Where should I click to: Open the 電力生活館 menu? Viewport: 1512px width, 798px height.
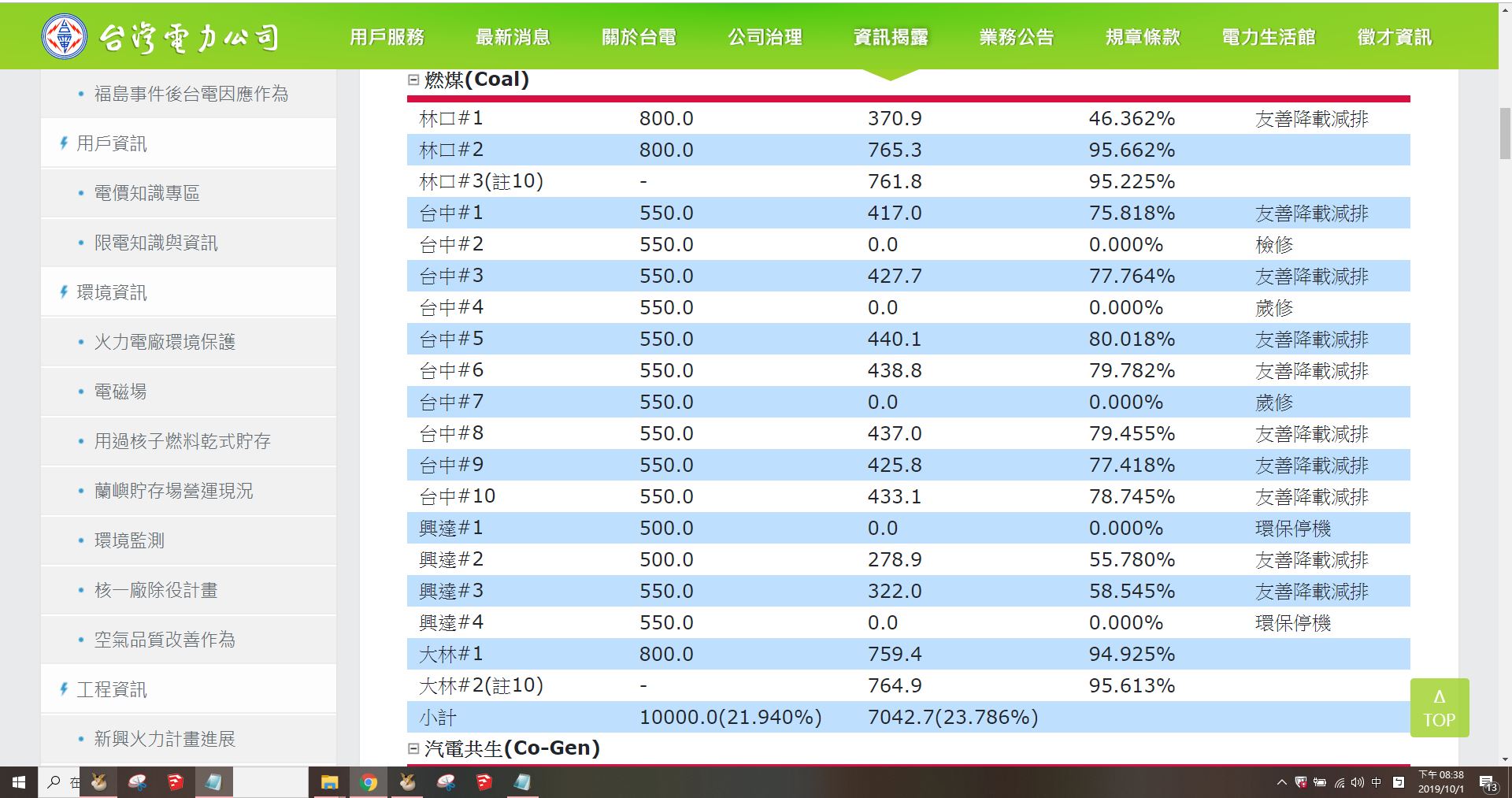coord(1269,37)
